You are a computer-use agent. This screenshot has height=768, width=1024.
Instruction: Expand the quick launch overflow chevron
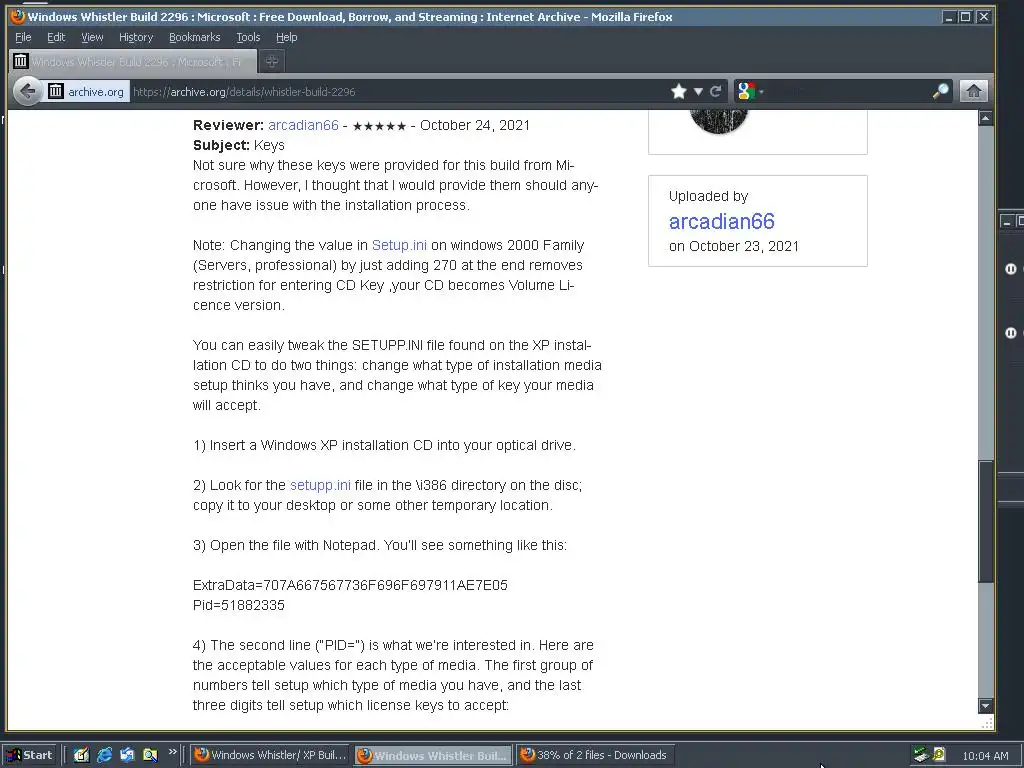[172, 752]
